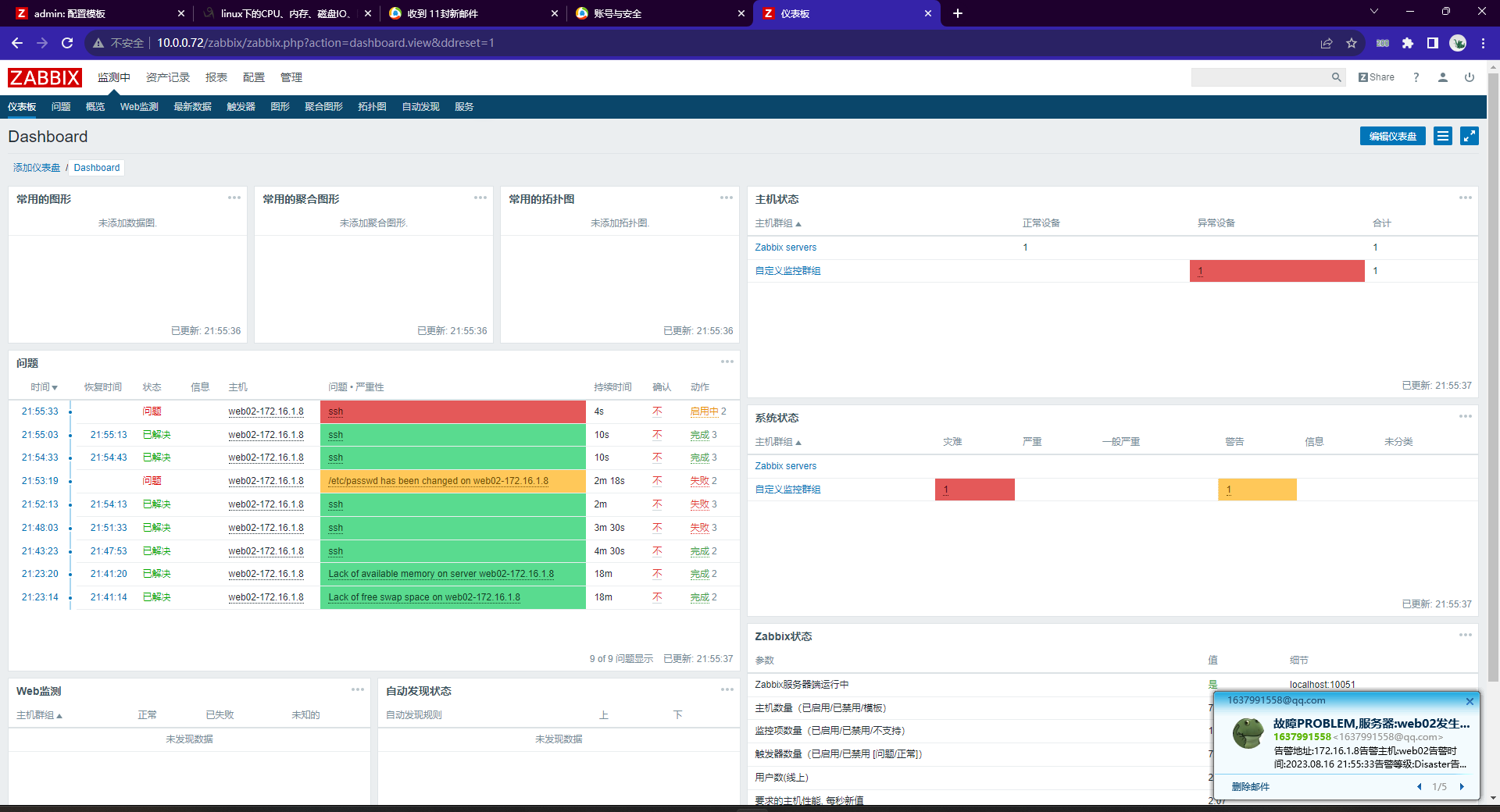Open Chrome's three-dot menu
The image size is (1500, 812).
pos(1483,43)
